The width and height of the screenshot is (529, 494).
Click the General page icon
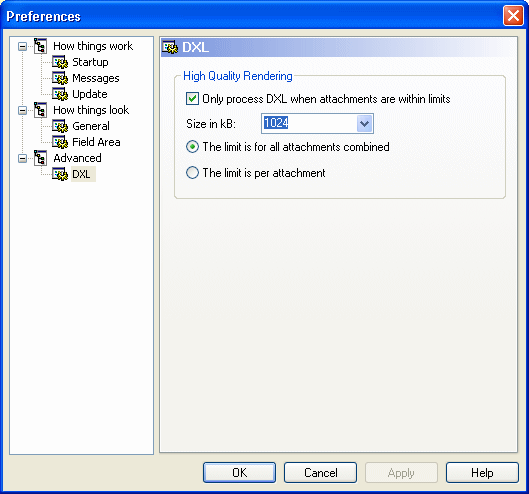point(60,126)
